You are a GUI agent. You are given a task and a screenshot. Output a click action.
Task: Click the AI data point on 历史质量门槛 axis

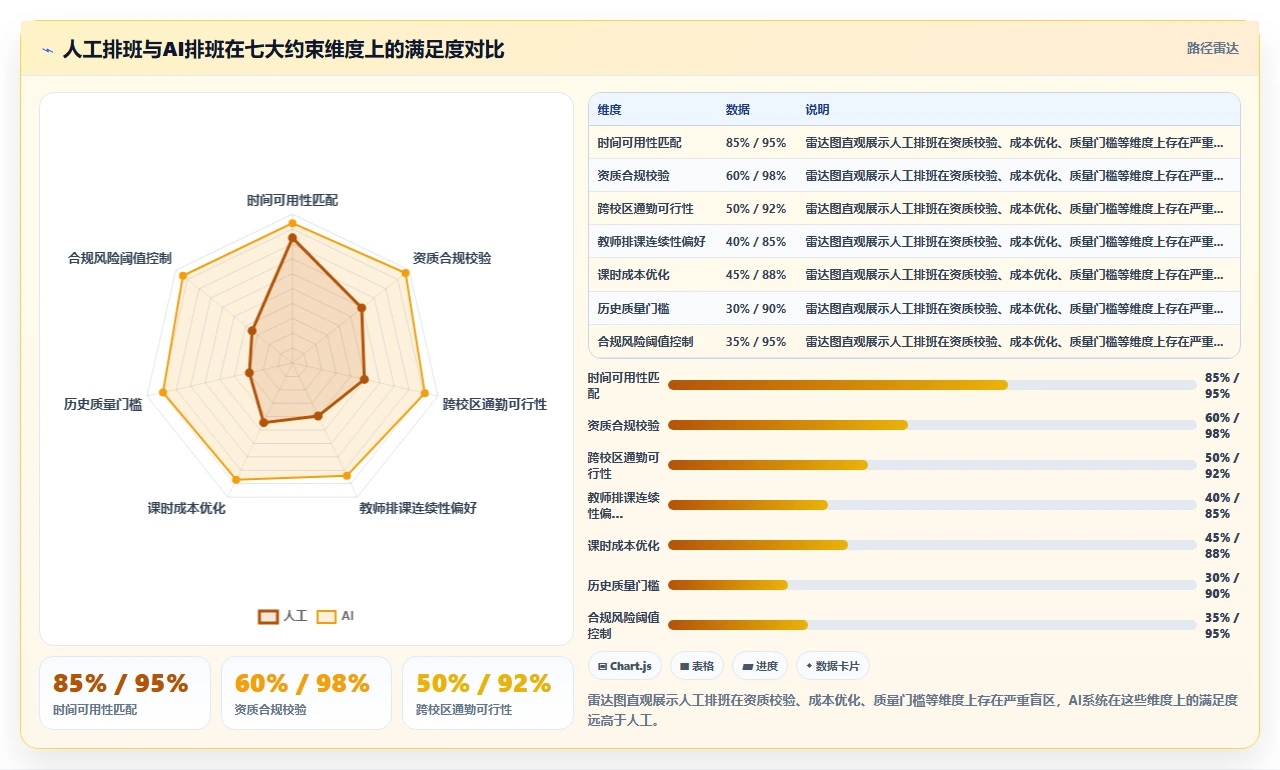point(161,393)
